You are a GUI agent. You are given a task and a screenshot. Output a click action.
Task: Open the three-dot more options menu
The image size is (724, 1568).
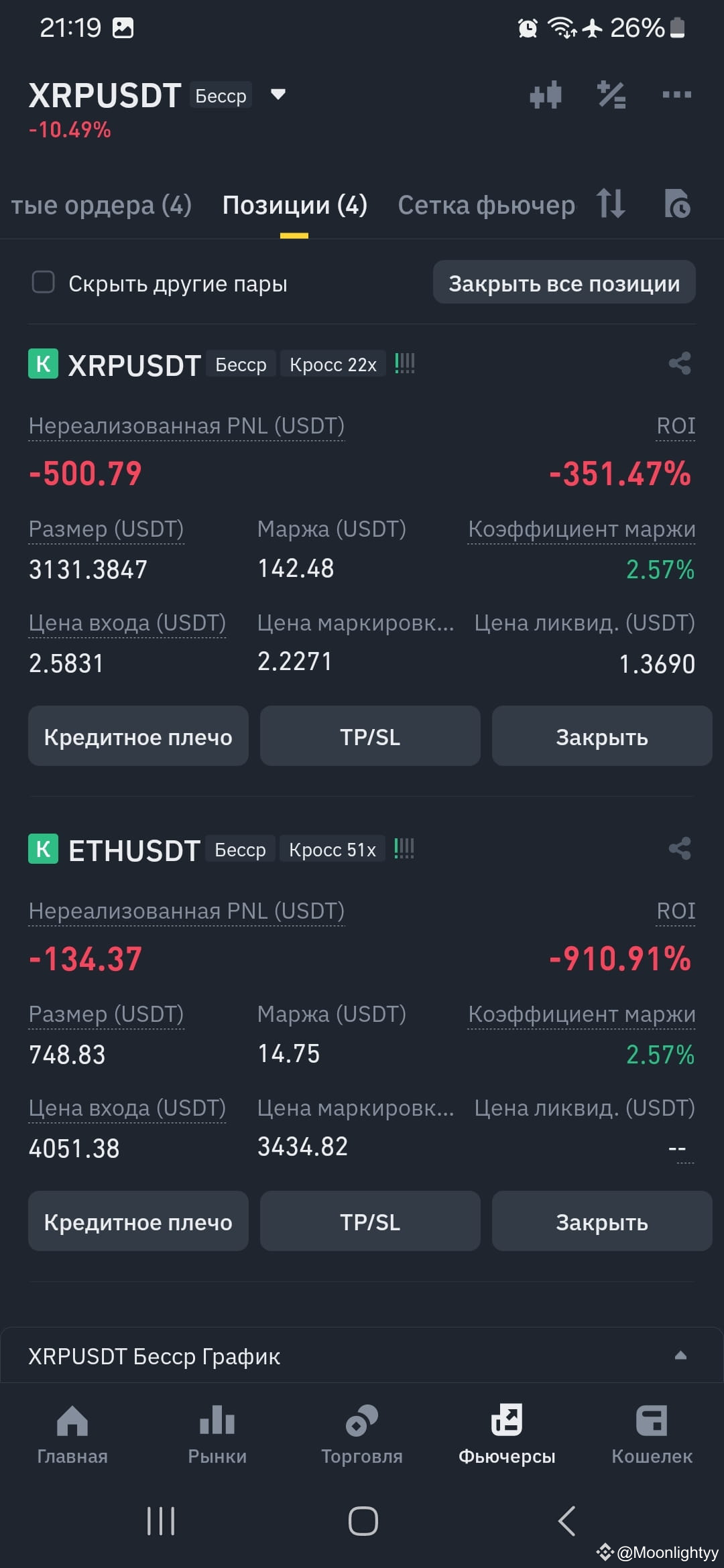tap(676, 94)
